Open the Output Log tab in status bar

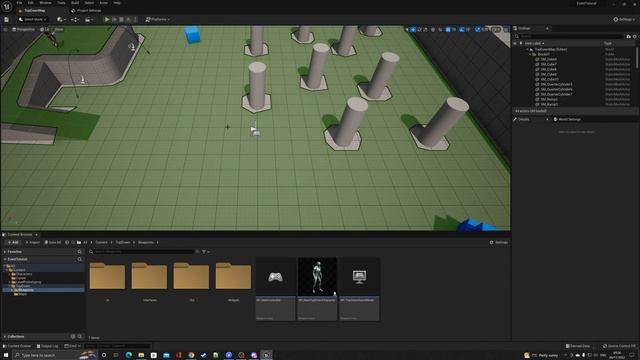48,346
